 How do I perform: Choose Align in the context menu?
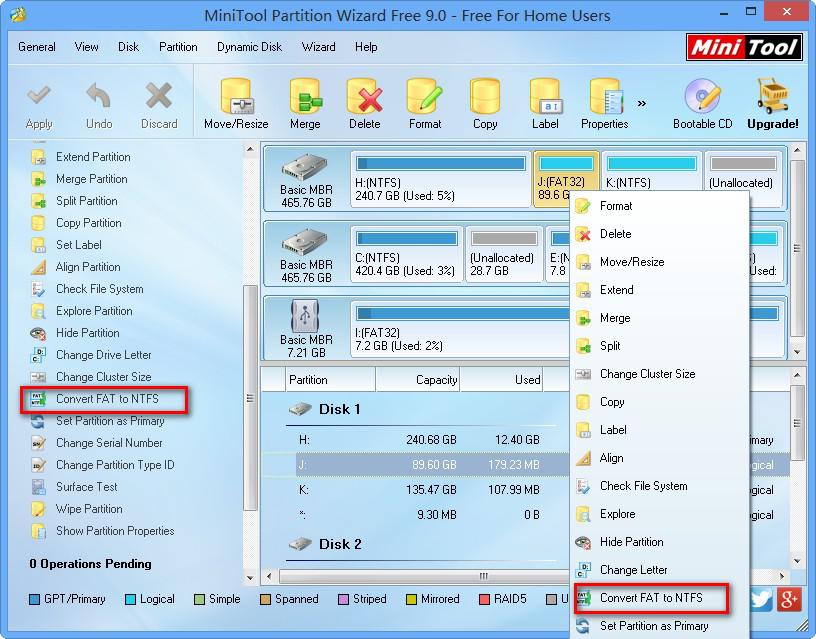(x=659, y=458)
